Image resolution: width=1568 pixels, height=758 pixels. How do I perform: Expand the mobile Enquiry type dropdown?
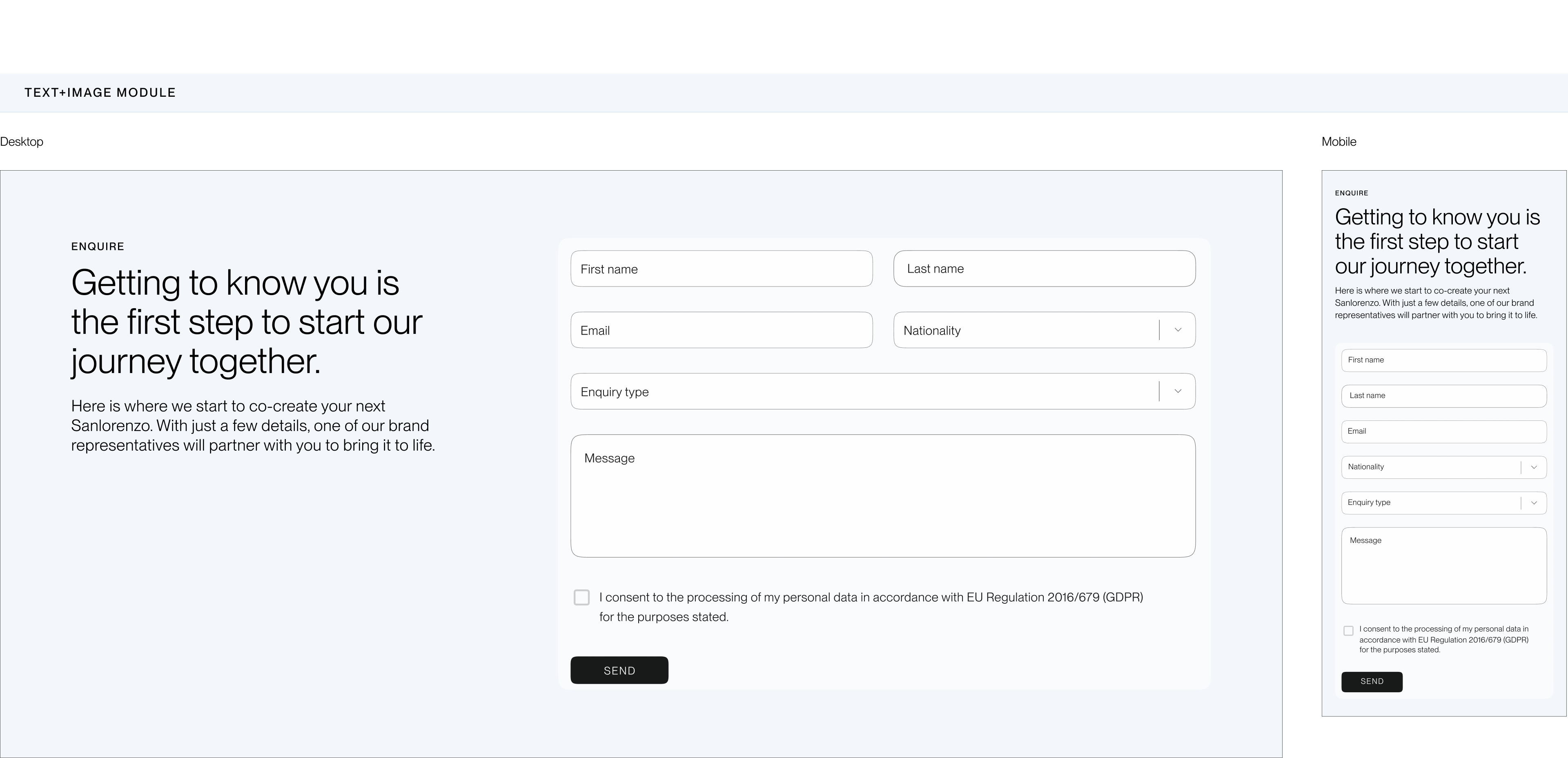click(x=1444, y=502)
